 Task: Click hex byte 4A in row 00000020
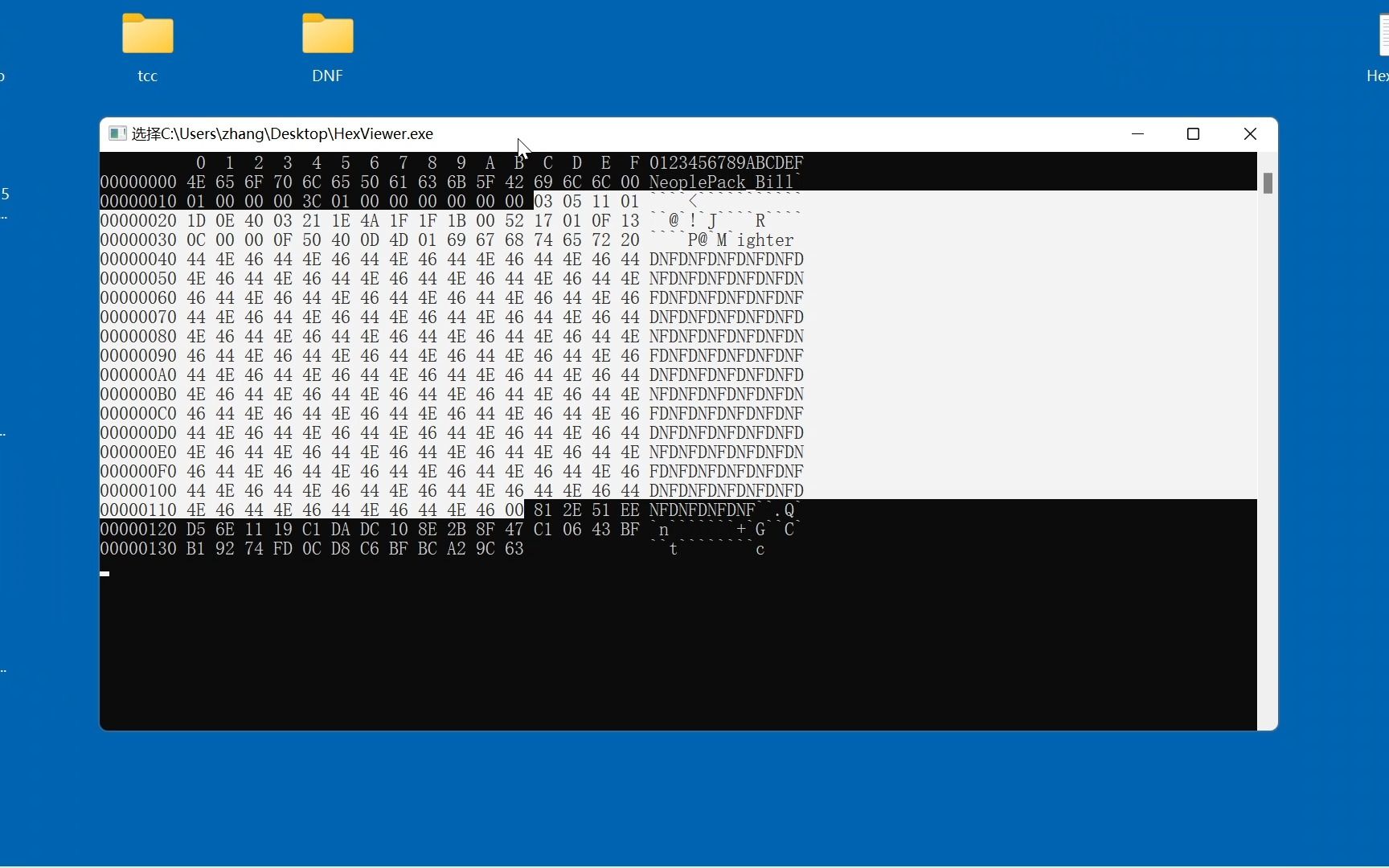click(x=370, y=221)
